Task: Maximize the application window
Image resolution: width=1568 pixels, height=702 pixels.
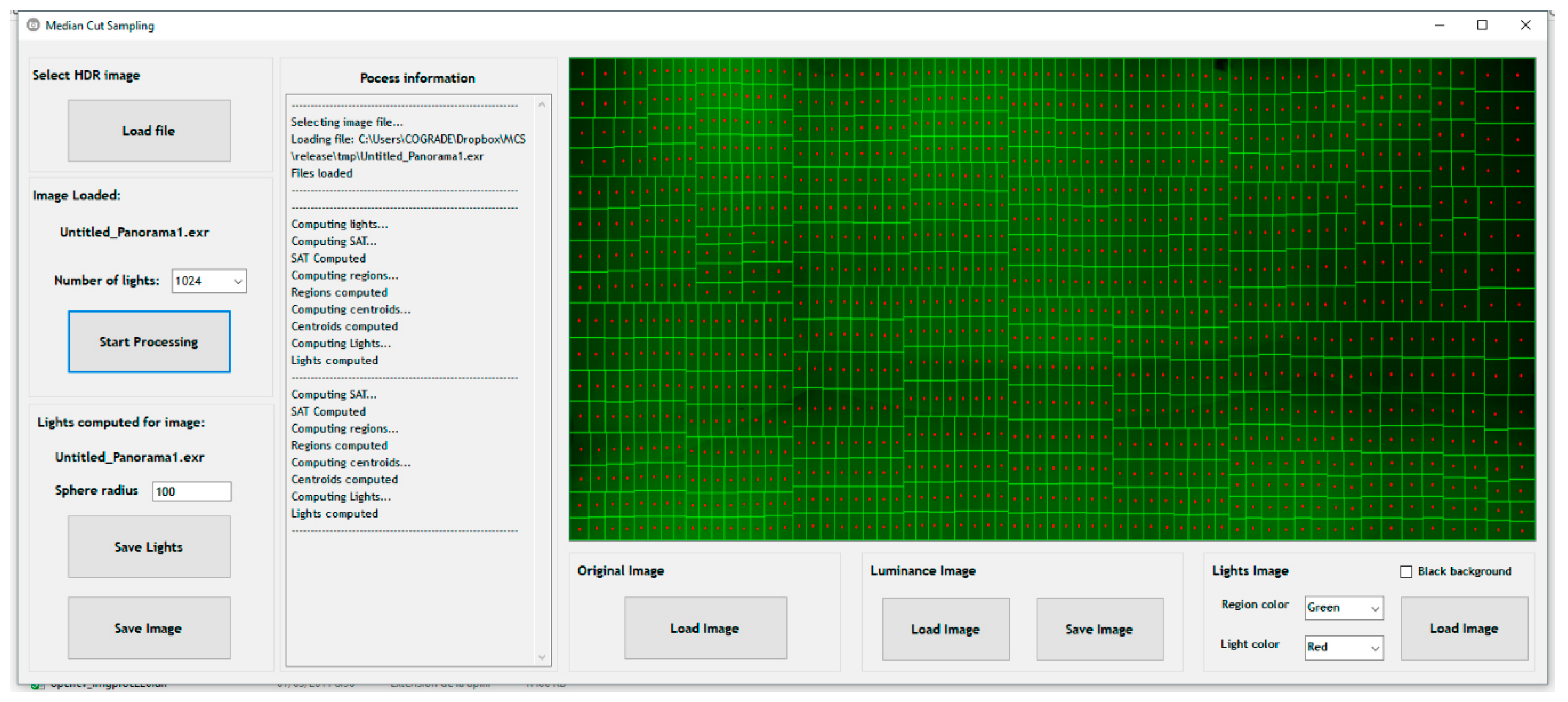Action: pyautogui.click(x=1482, y=25)
